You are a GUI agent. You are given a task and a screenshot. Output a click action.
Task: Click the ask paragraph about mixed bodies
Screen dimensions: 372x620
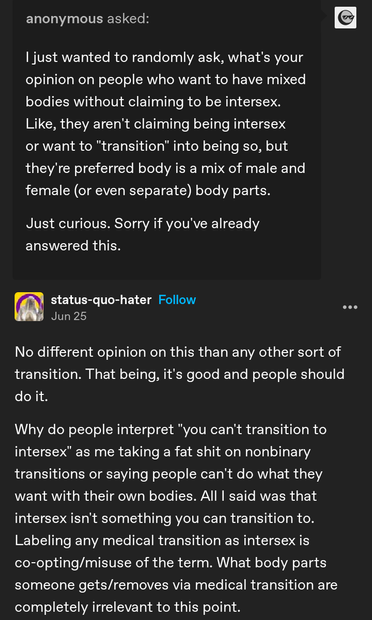point(166,124)
